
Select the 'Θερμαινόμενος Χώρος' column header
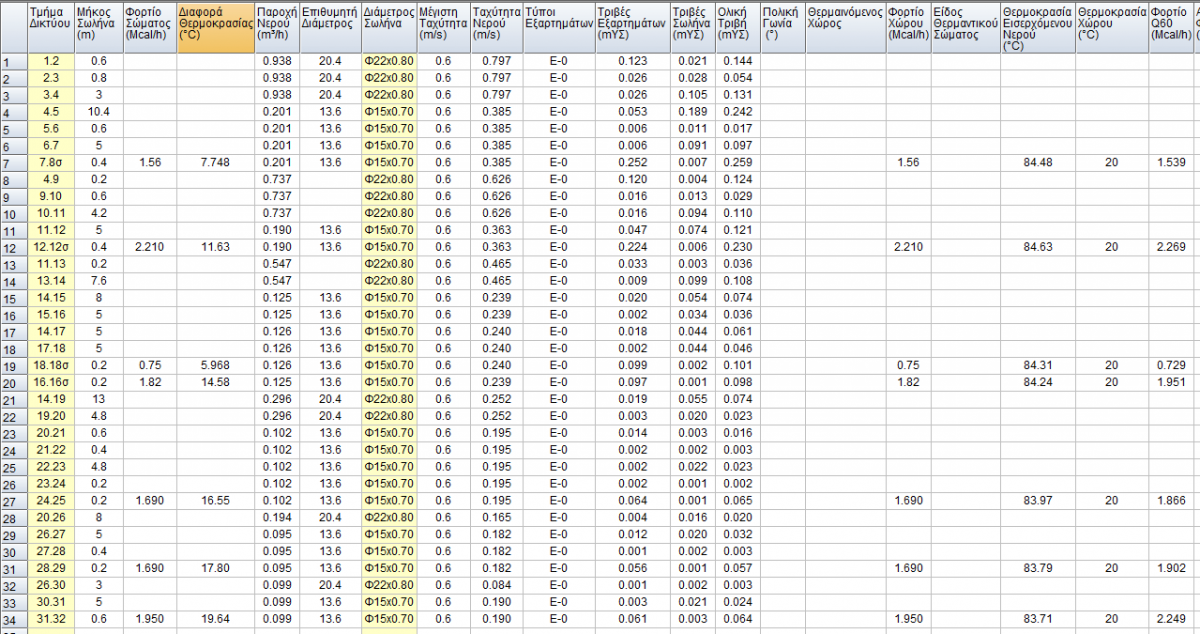point(845,27)
